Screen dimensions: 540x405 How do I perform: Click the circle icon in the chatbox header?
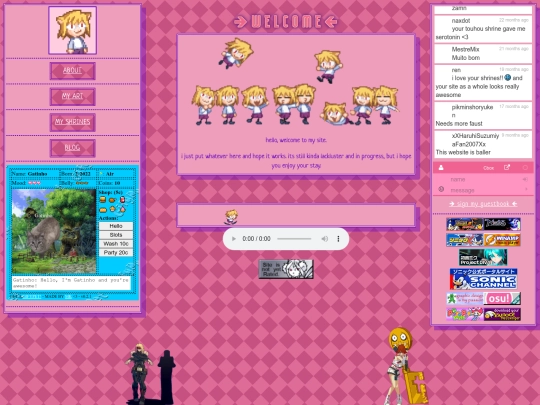(x=525, y=168)
